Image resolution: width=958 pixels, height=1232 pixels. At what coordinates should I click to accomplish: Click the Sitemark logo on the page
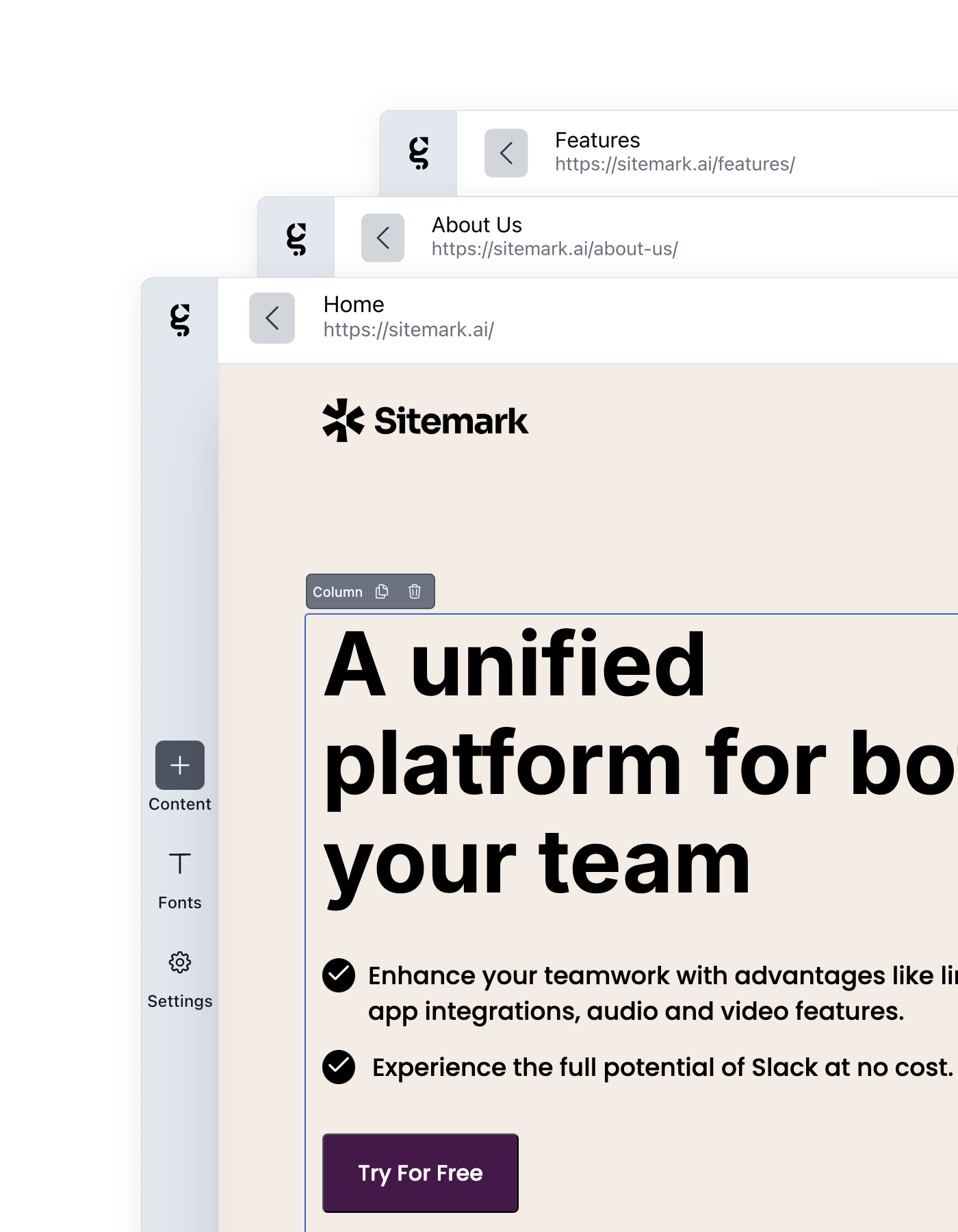click(x=425, y=420)
